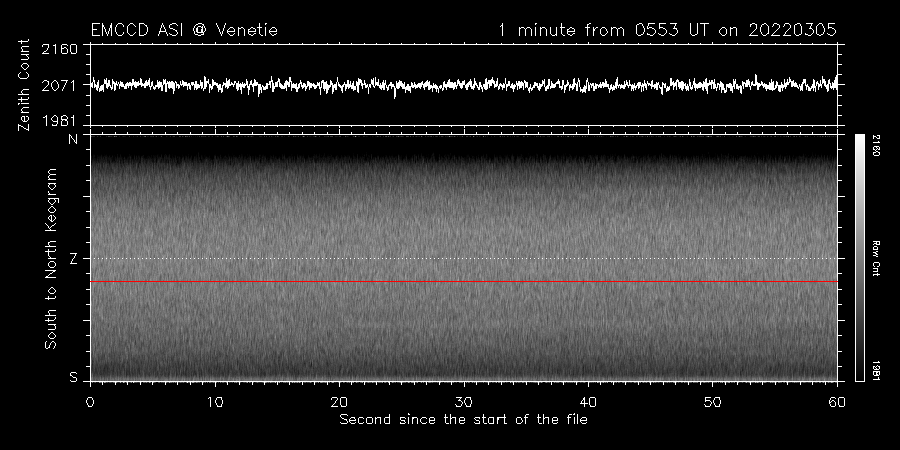Image resolution: width=900 pixels, height=450 pixels.
Task: Click the white dotted zenith line in keogram
Action: tap(464, 258)
